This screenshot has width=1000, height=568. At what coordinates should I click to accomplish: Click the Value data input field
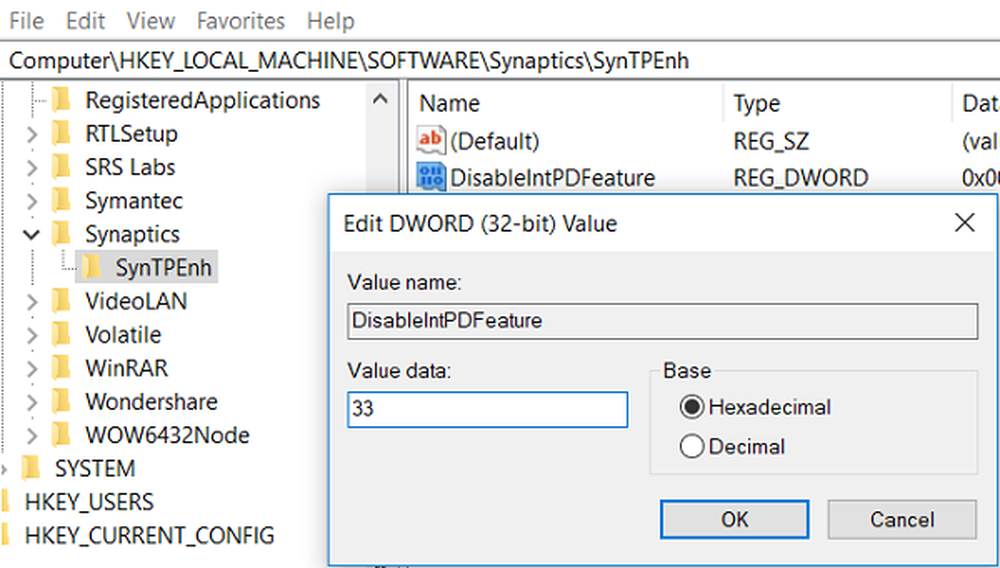pyautogui.click(x=487, y=409)
